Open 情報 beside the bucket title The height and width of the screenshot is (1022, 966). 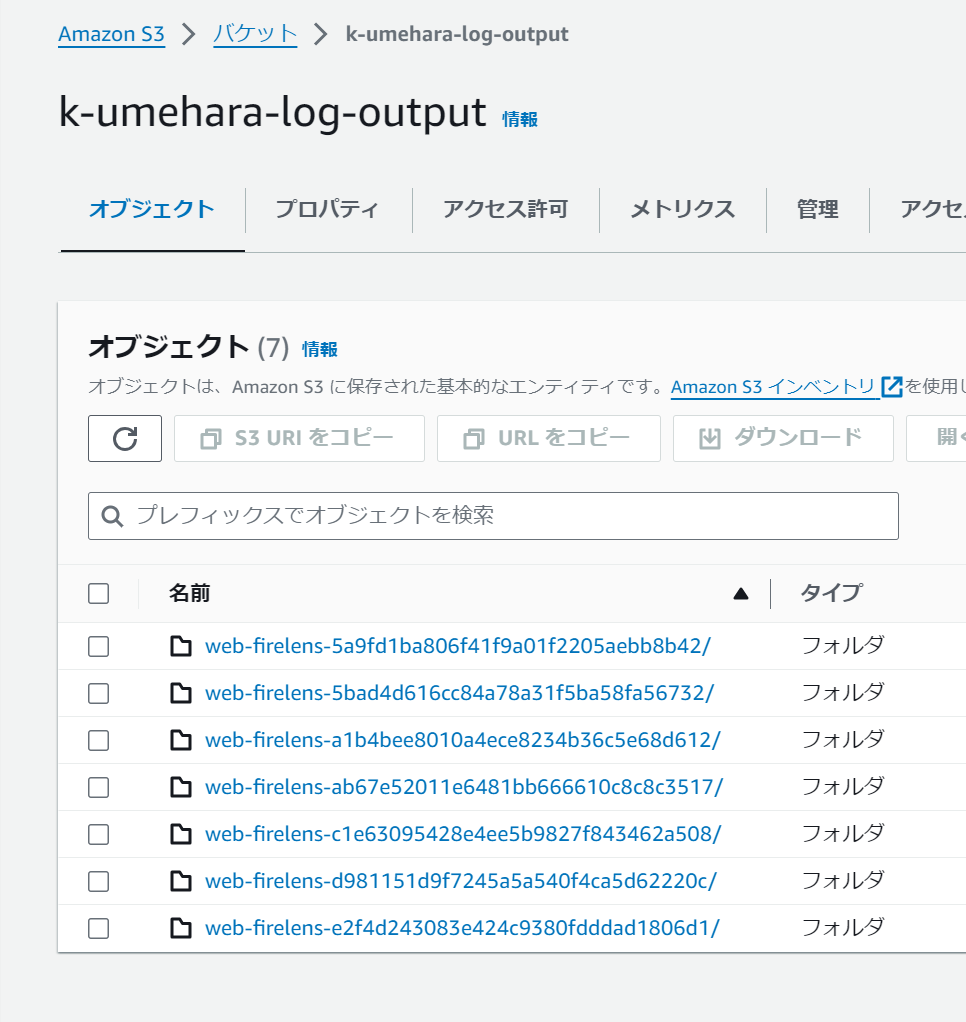coord(519,118)
